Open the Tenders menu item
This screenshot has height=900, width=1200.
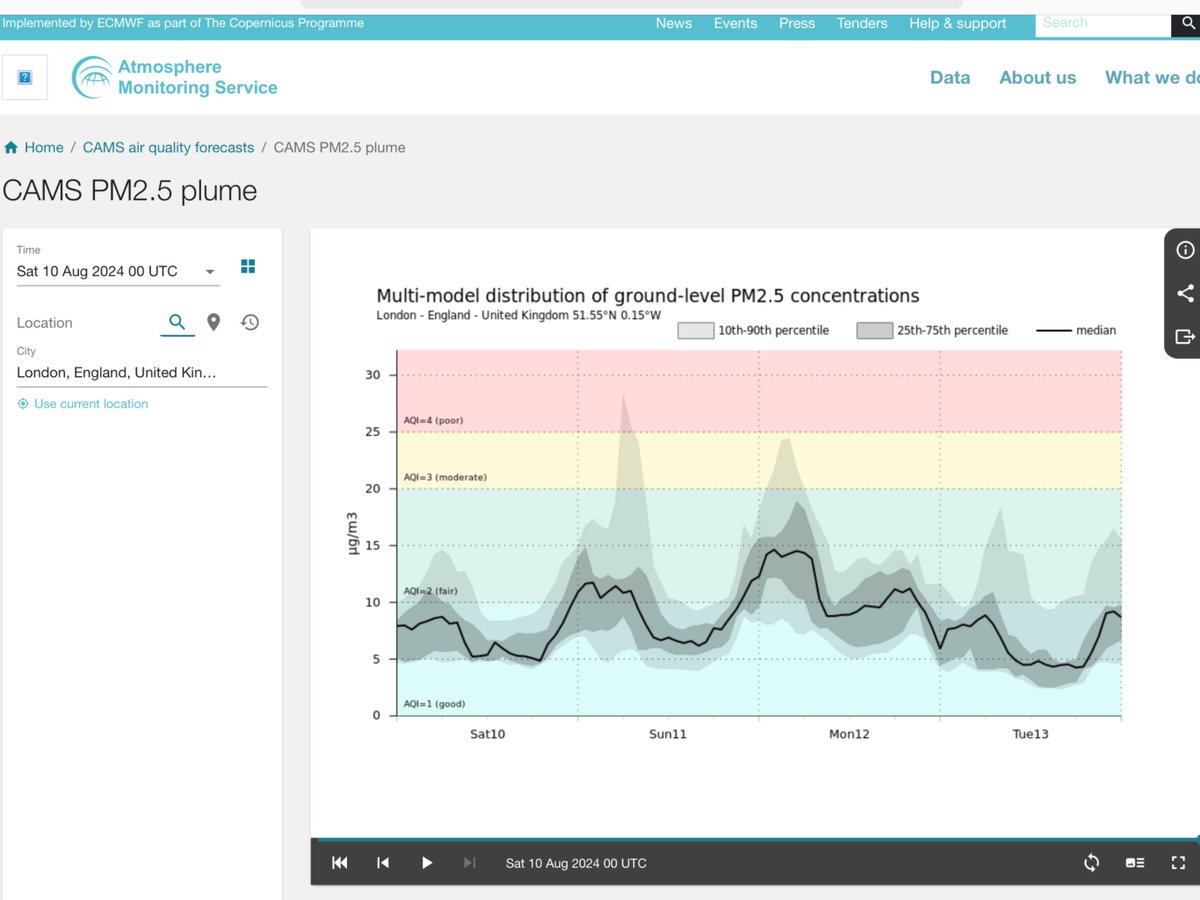coord(862,23)
